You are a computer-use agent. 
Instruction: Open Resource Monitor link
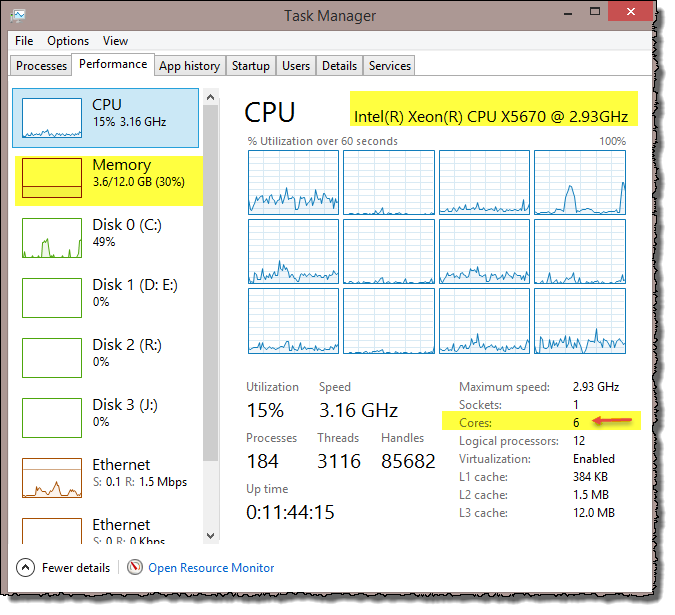point(211,568)
